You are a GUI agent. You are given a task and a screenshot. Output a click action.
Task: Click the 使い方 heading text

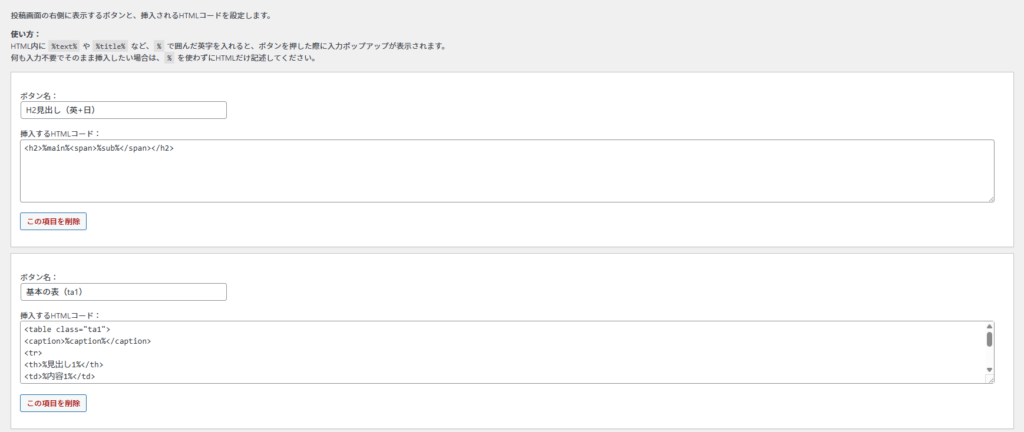[25, 34]
